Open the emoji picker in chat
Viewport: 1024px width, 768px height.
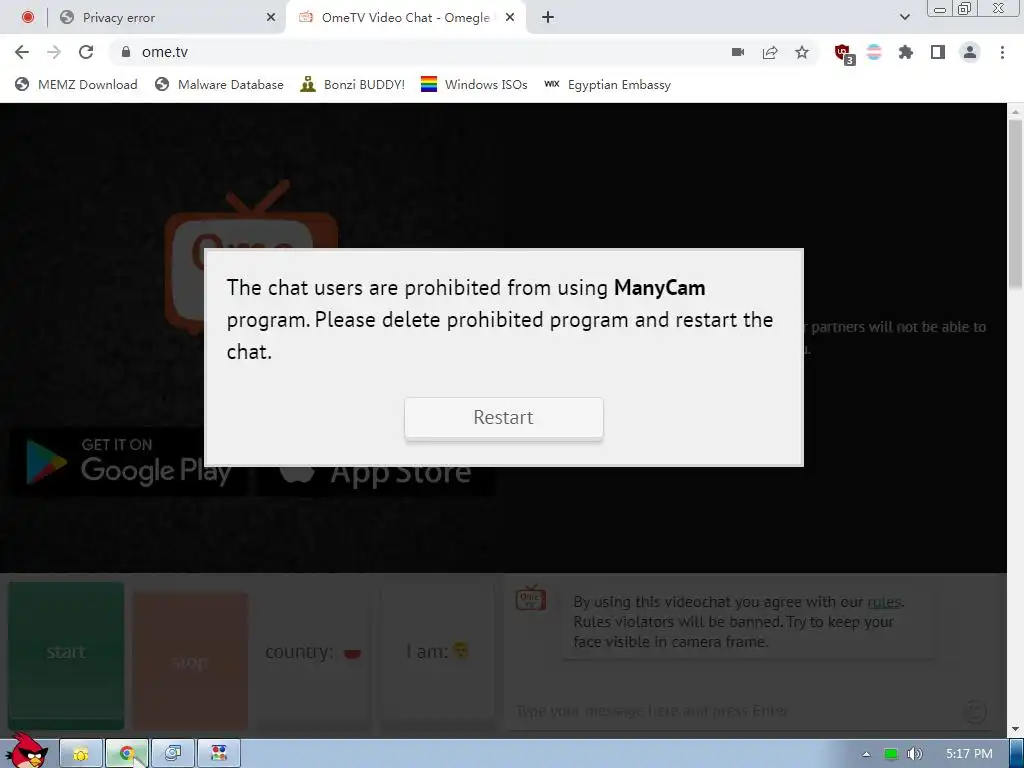[976, 711]
